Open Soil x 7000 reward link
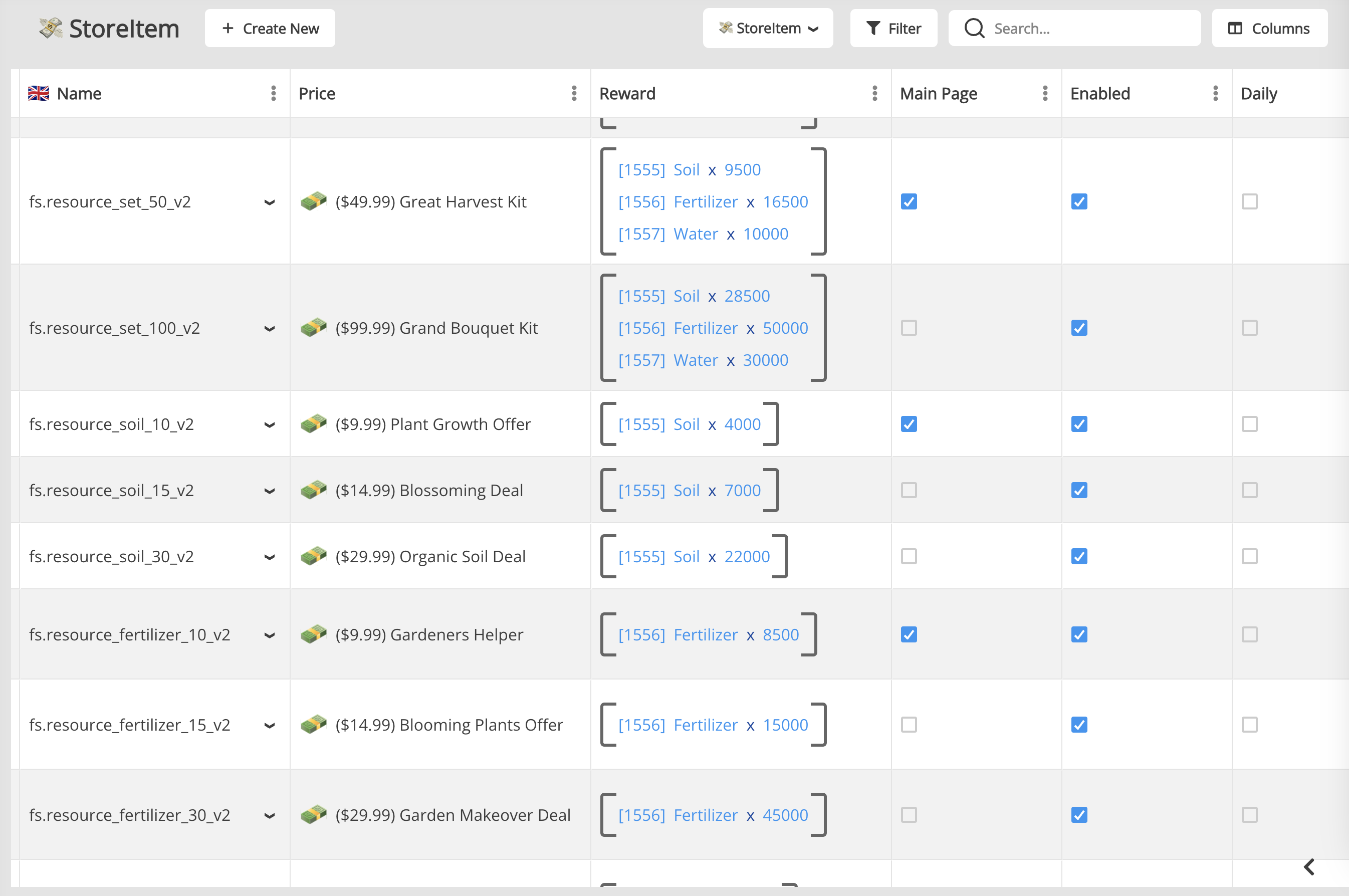 pyautogui.click(x=690, y=490)
